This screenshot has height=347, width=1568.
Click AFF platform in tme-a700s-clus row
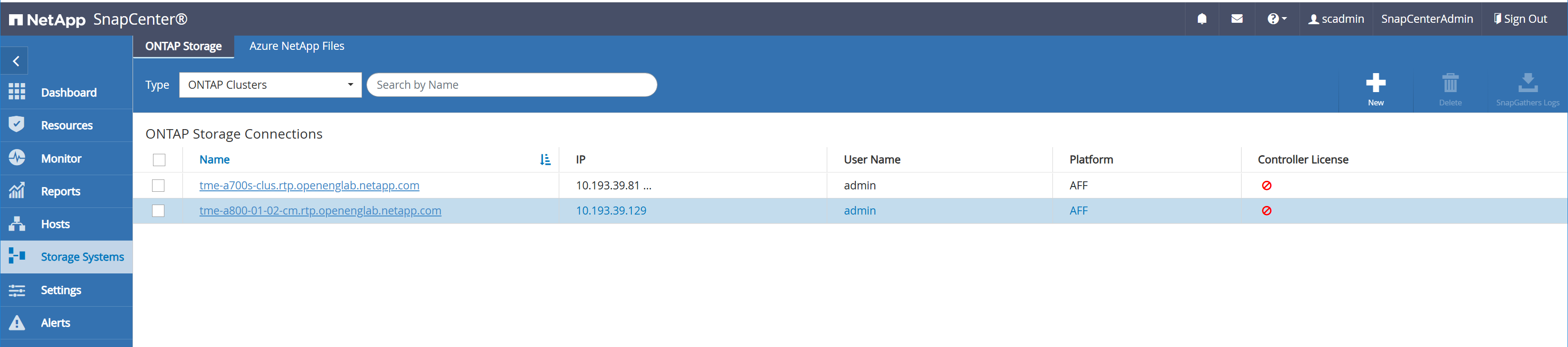1078,185
